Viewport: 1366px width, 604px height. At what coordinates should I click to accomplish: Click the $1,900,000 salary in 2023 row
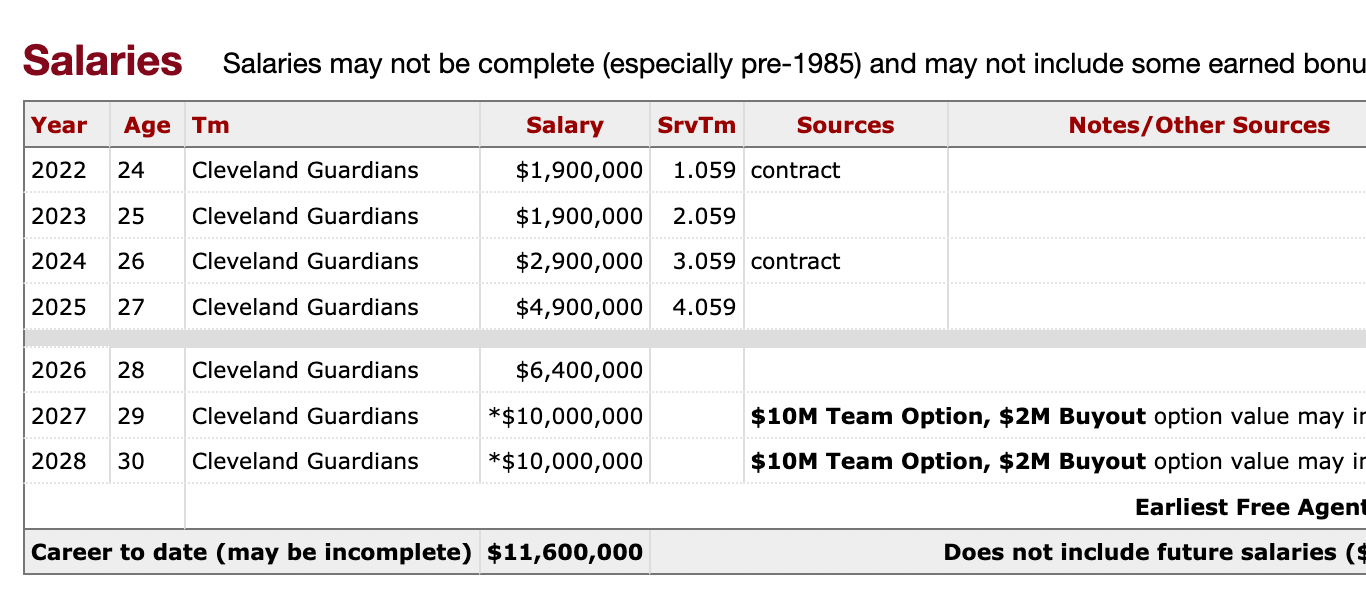[579, 216]
